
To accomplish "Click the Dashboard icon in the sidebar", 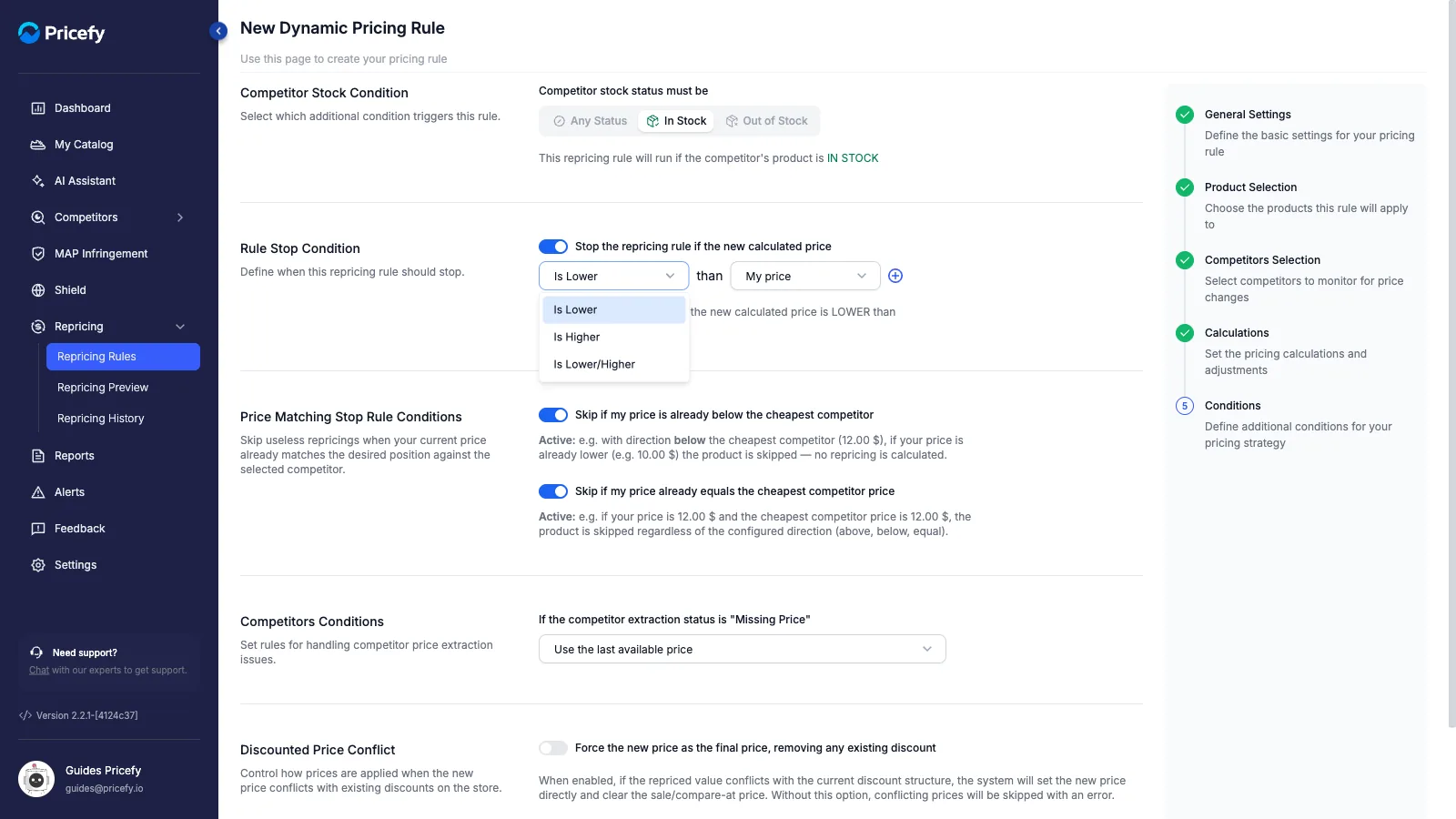I will coord(38,108).
